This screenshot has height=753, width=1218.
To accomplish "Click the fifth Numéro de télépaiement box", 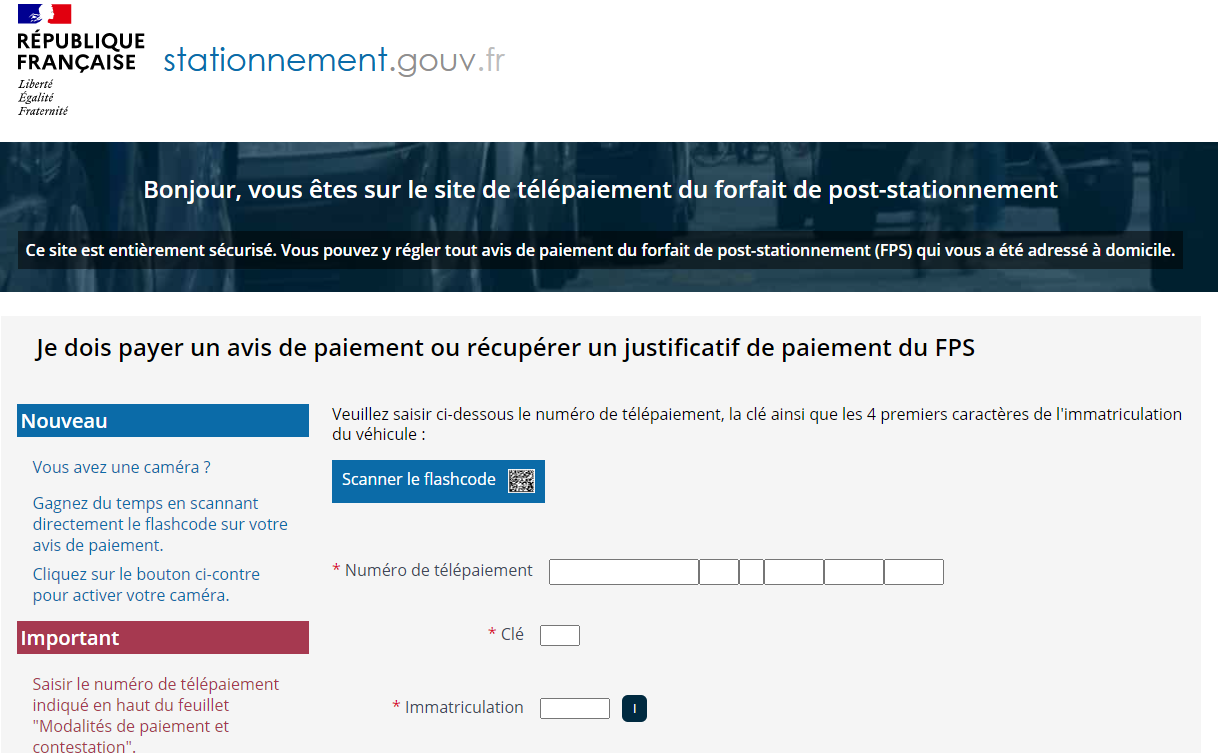I will (x=854, y=572).
